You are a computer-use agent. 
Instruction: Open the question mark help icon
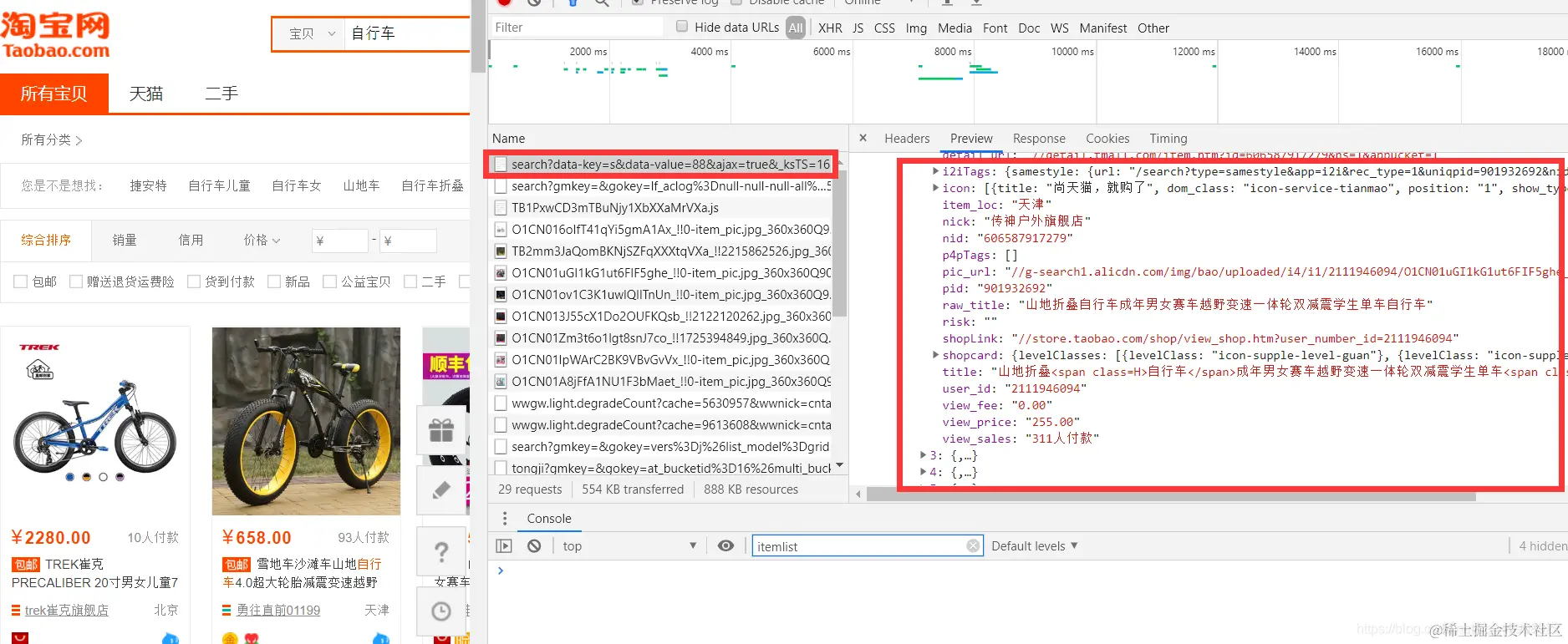(441, 551)
